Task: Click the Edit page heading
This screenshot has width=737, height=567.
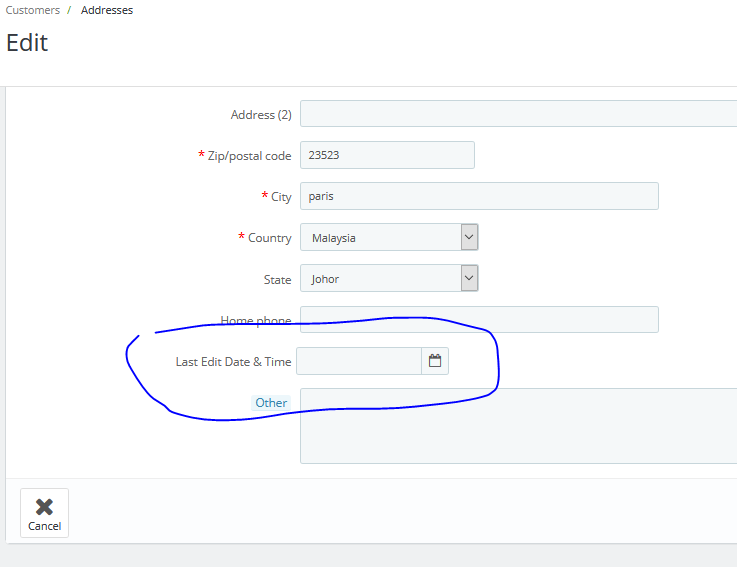Action: (27, 43)
